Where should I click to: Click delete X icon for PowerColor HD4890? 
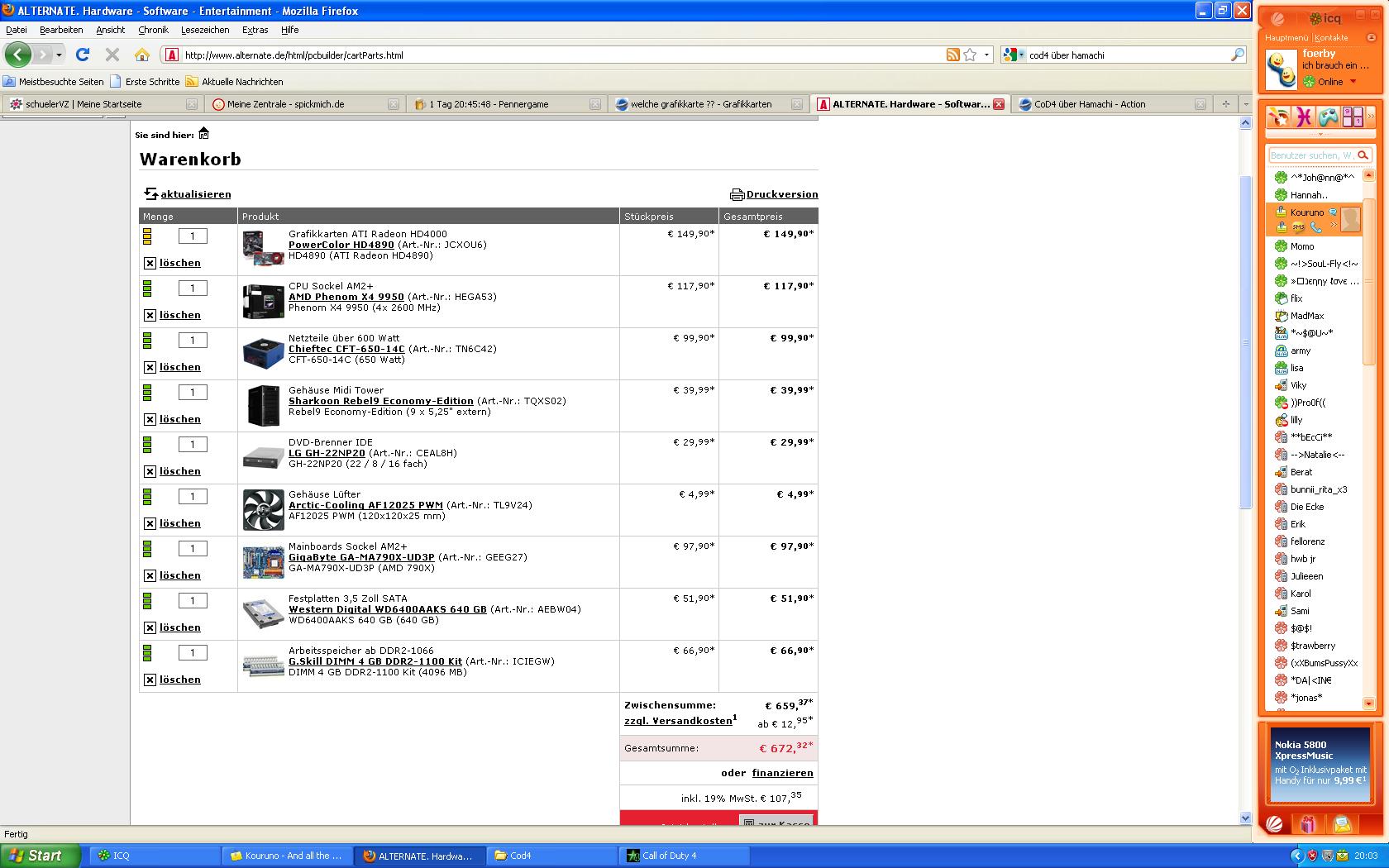click(x=150, y=263)
